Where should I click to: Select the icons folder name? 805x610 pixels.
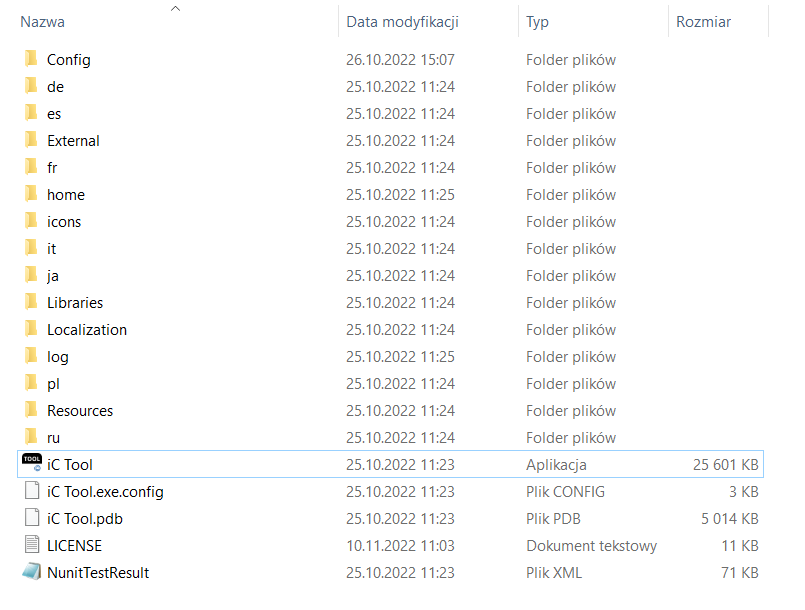64,221
